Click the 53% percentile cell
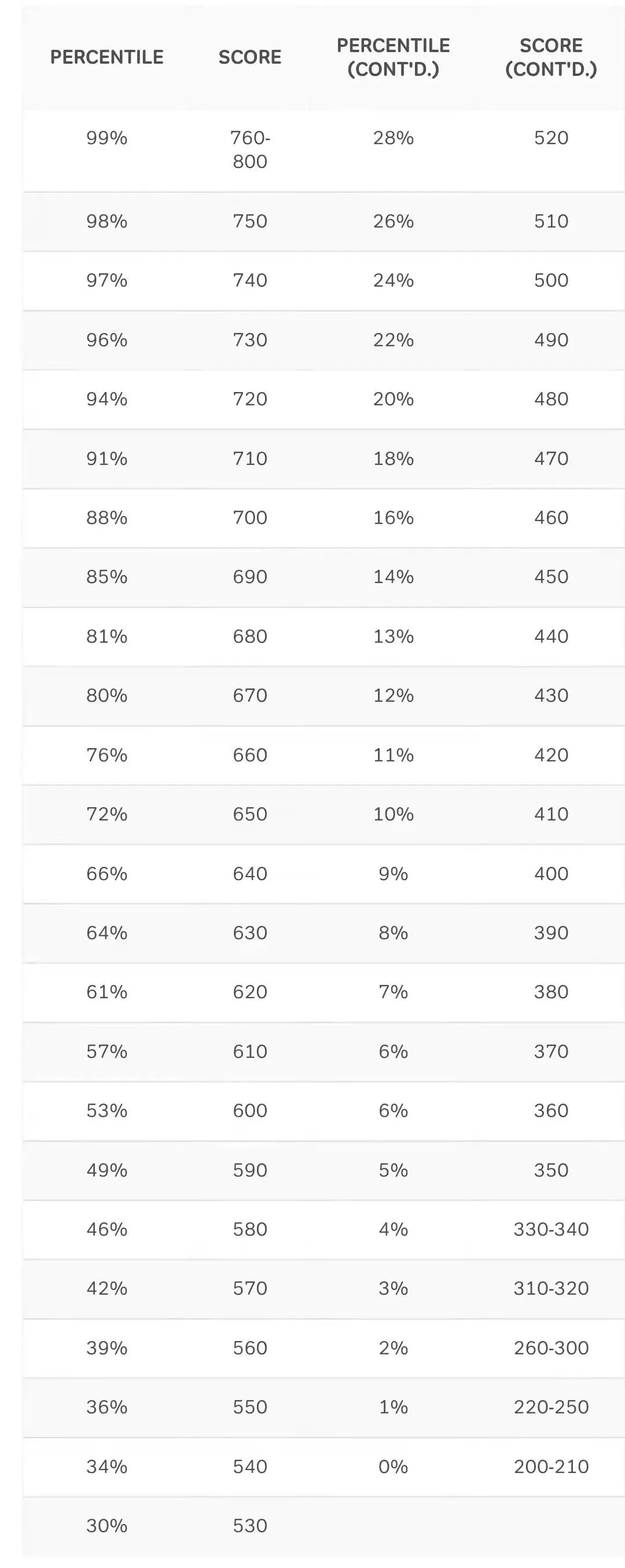The image size is (625, 1568). click(x=106, y=1110)
